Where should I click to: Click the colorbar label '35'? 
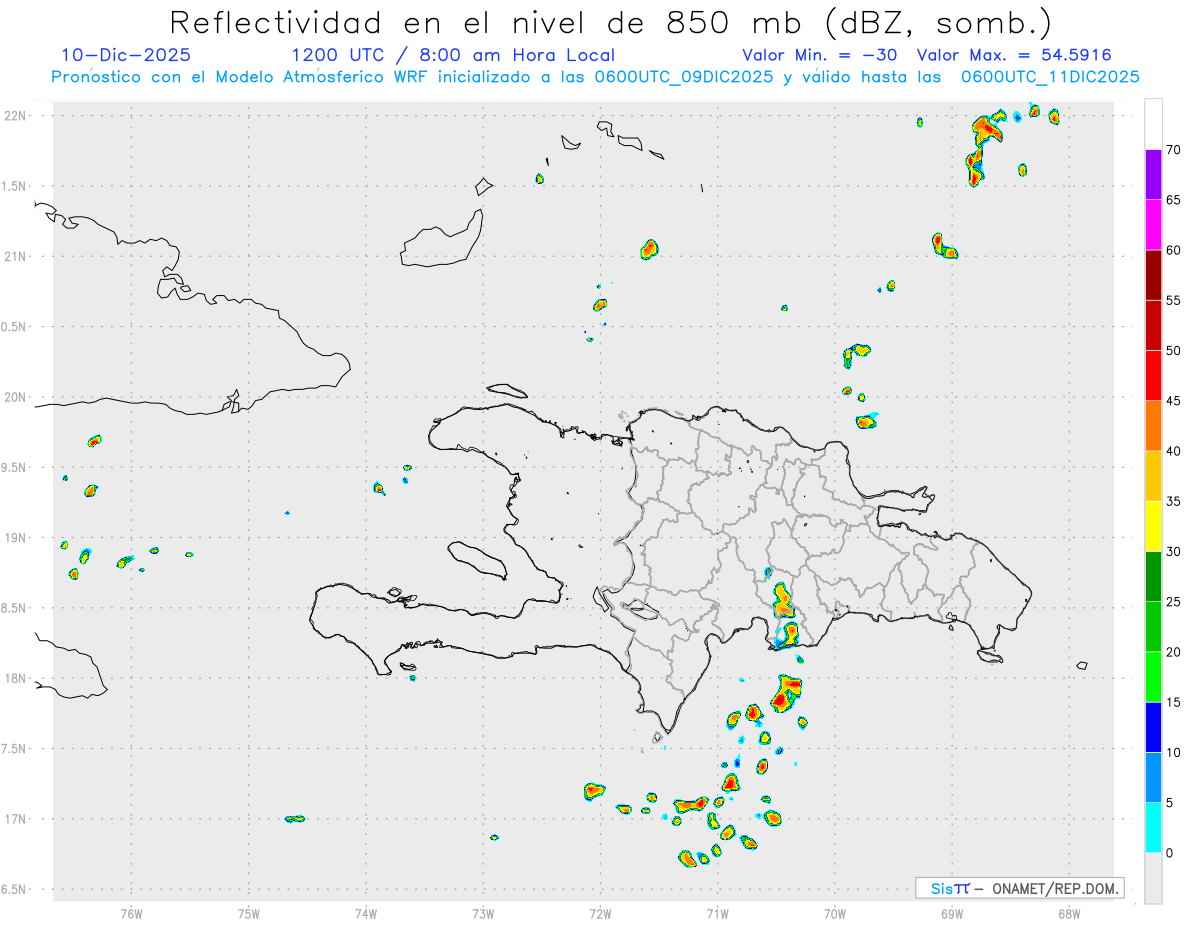(x=1174, y=501)
